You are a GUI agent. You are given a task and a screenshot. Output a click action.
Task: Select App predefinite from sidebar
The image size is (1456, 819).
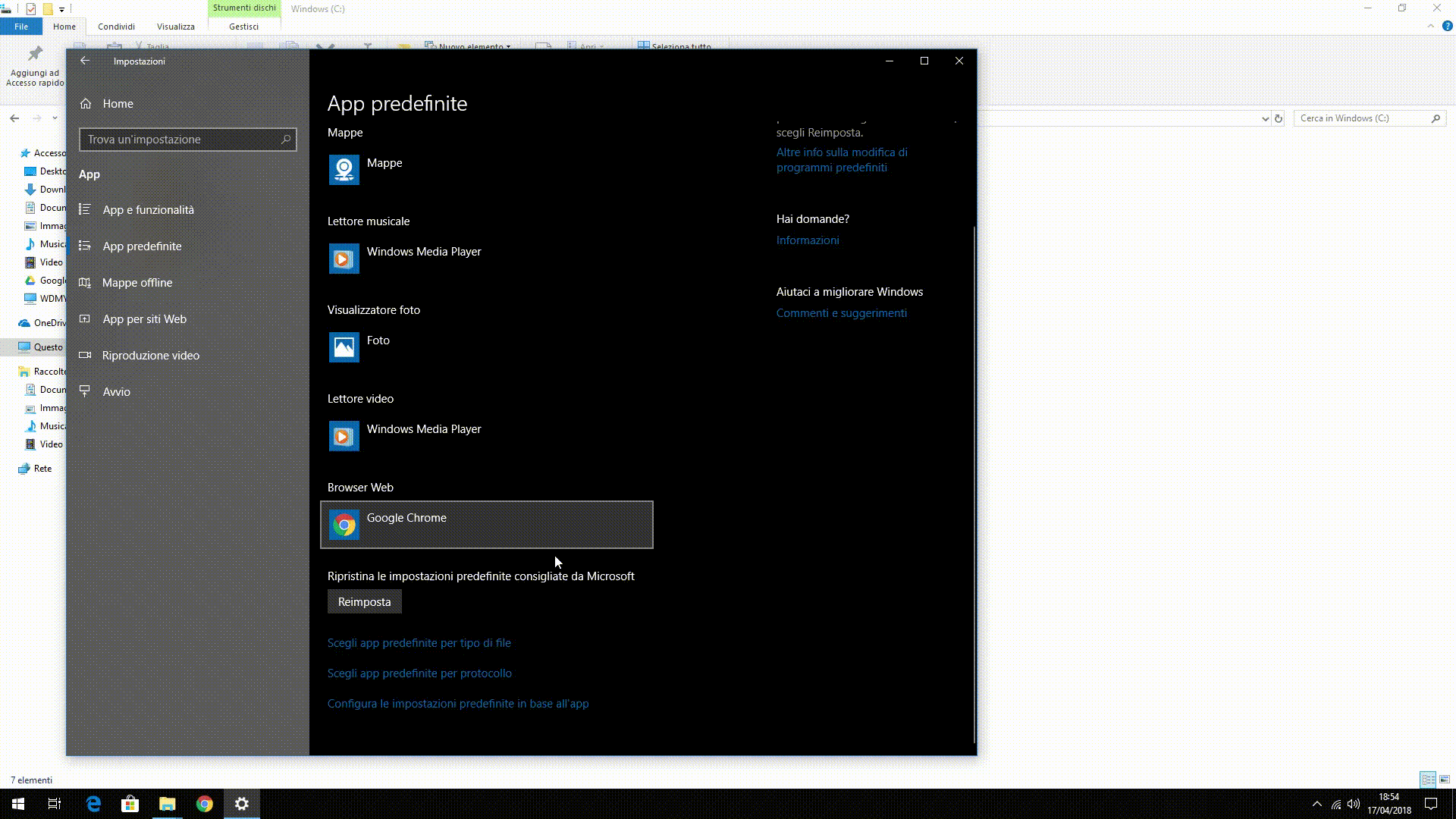[142, 246]
